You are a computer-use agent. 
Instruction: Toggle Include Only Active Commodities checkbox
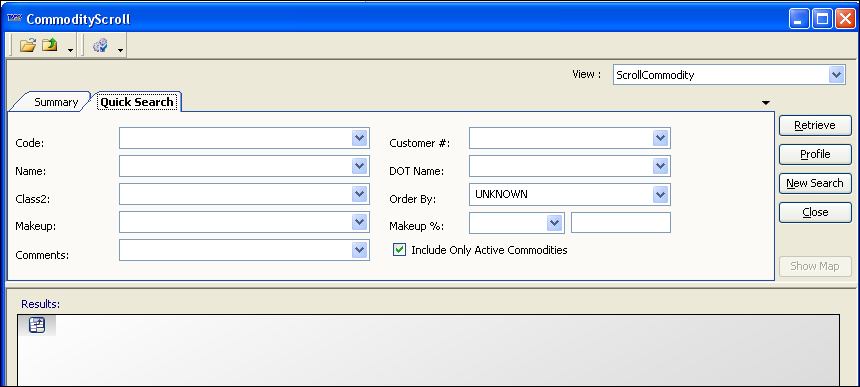[400, 250]
